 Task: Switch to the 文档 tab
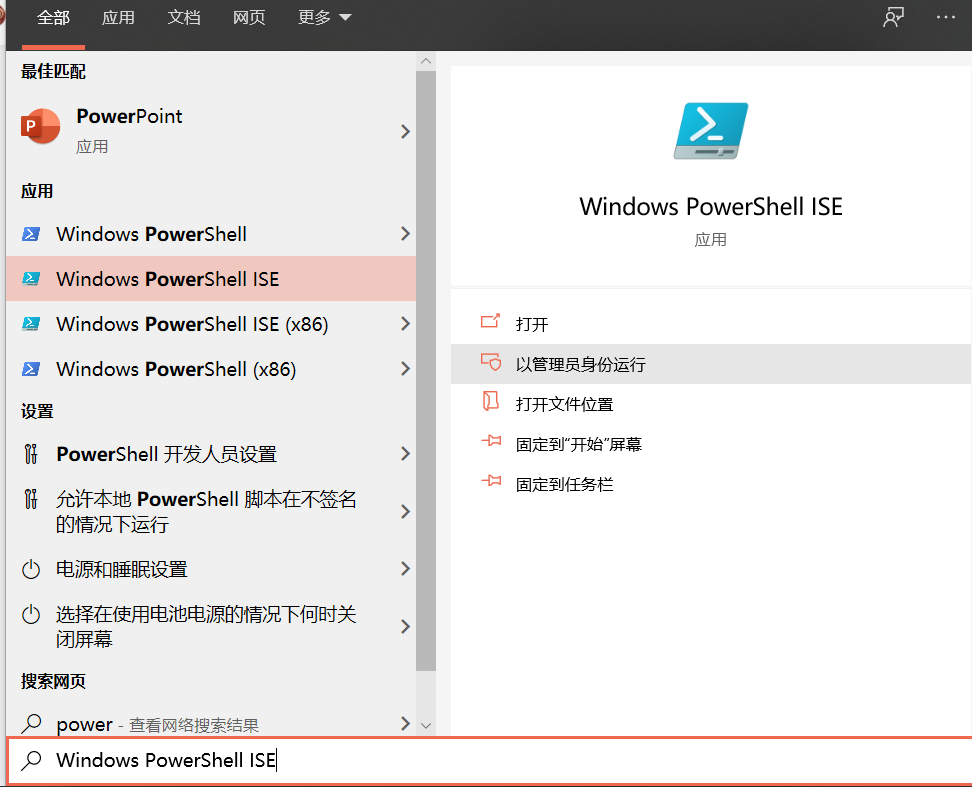click(184, 17)
